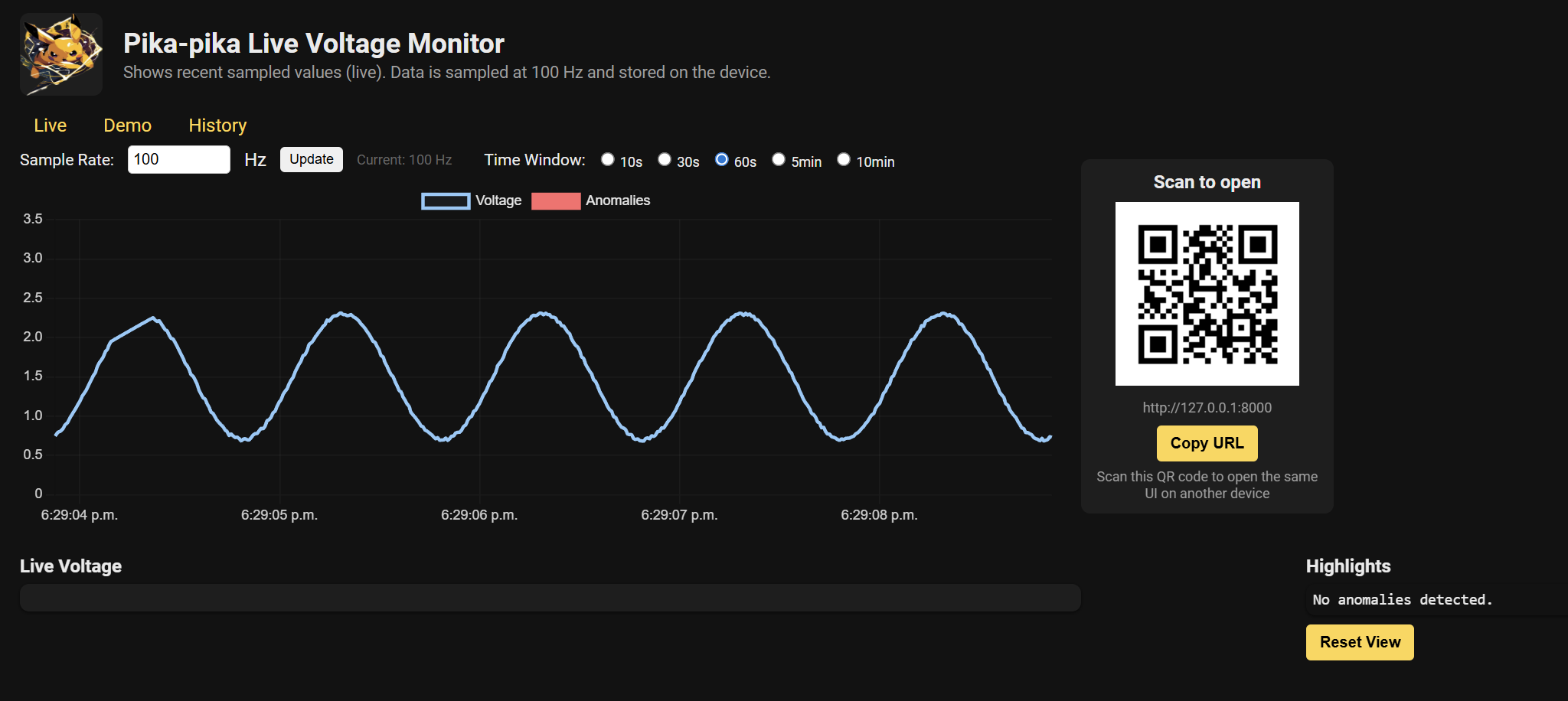Viewport: 1568px width, 701px height.
Task: Click the QR code image
Action: point(1207,294)
